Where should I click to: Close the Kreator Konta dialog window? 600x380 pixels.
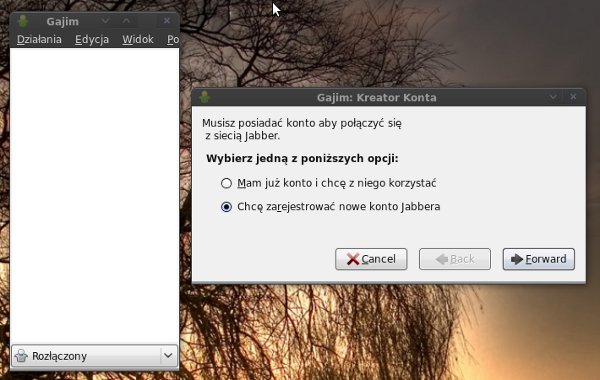point(573,97)
